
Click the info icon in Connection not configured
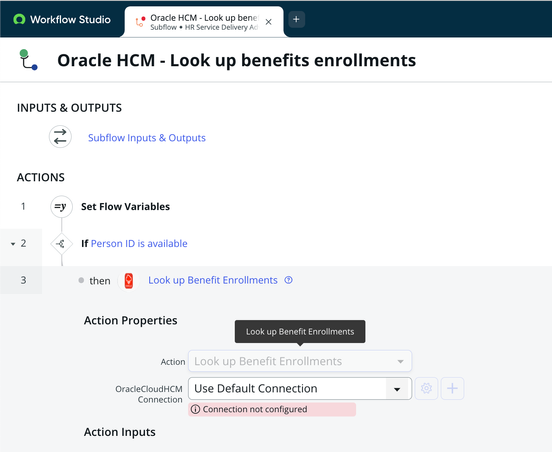click(x=195, y=409)
